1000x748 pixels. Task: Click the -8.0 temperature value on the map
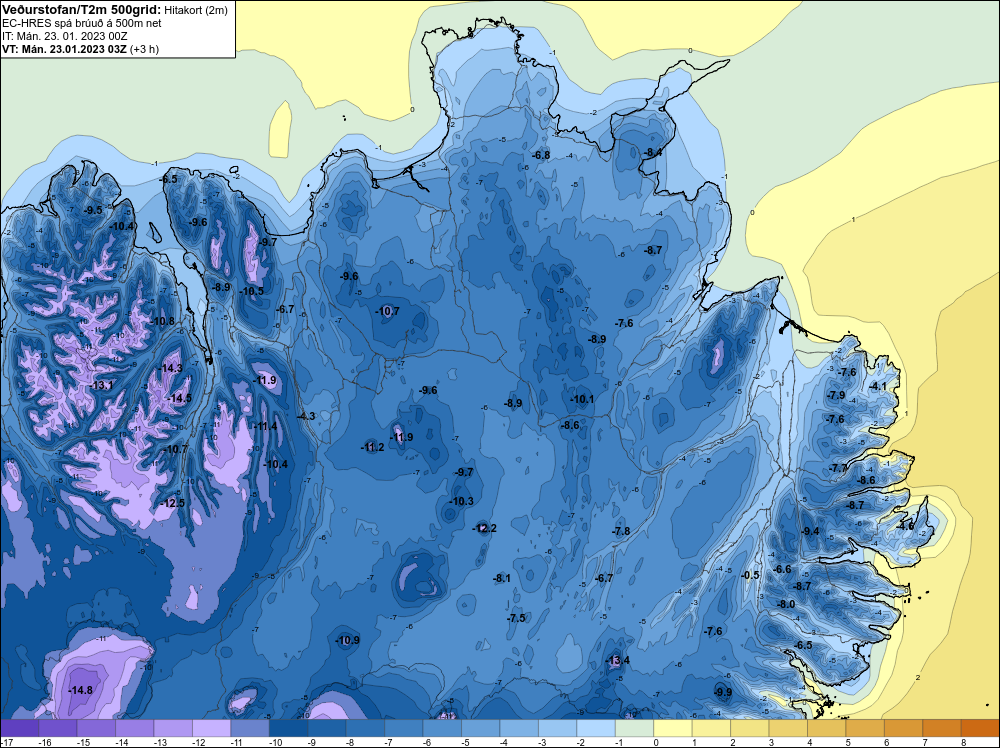(x=786, y=604)
